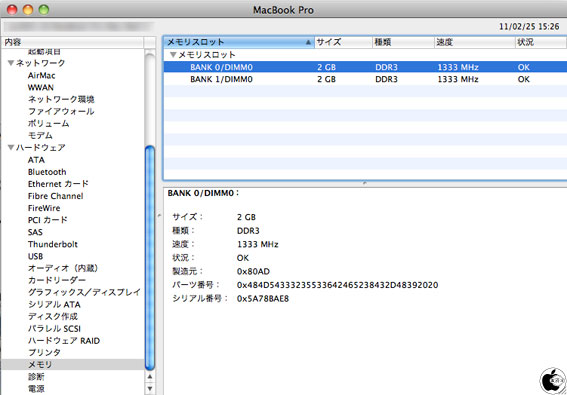Select パラレル SCSI entry
Screen dimensions: 567x395
[54, 329]
